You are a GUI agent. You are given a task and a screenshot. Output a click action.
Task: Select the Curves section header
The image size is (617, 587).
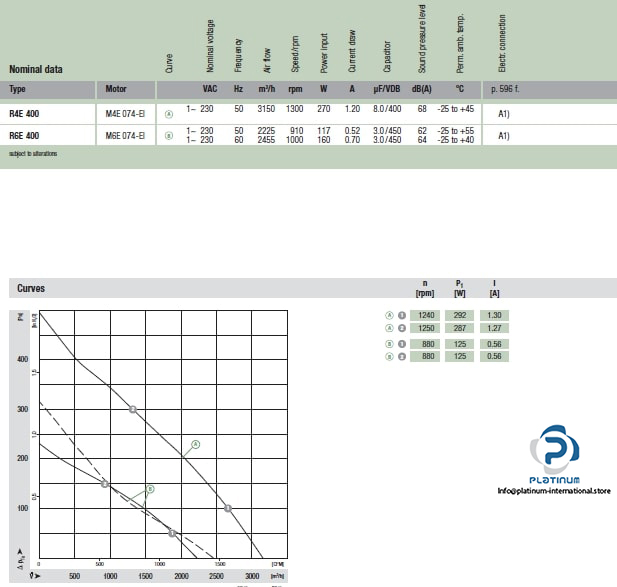(x=31, y=288)
